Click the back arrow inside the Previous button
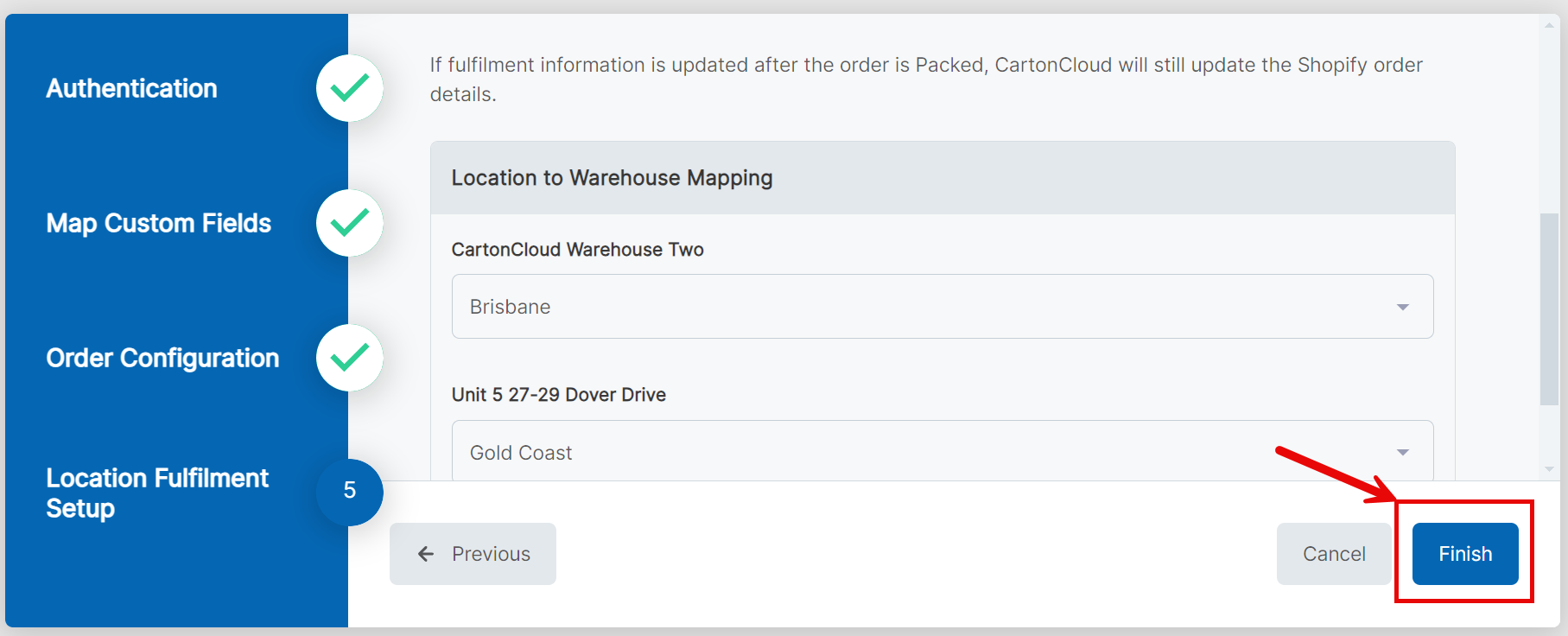 pos(425,554)
